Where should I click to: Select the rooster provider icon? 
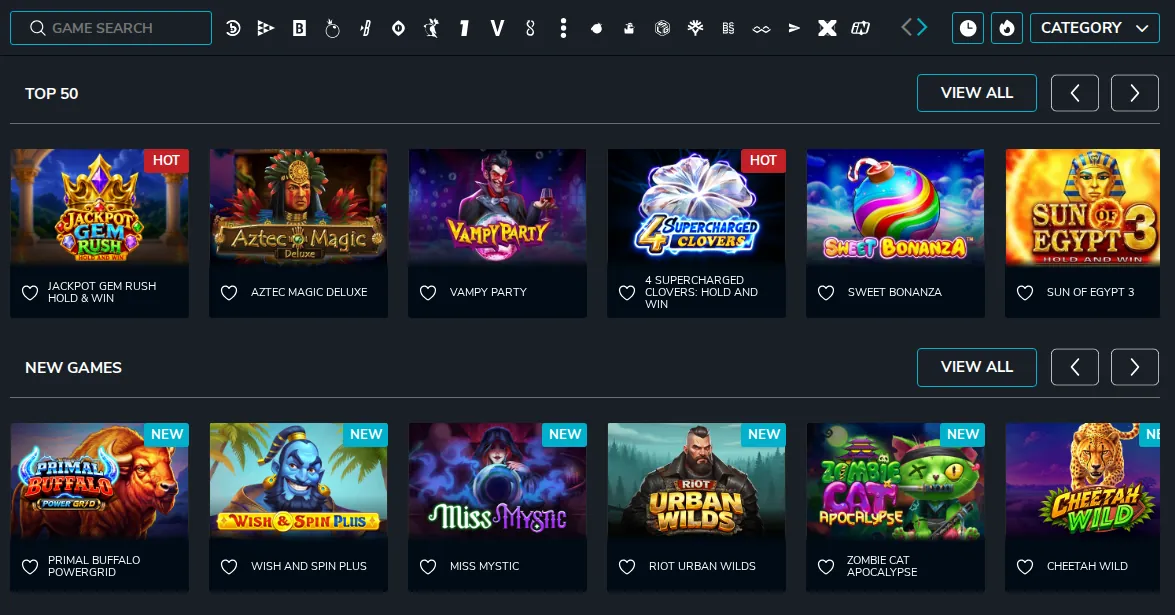[432, 28]
